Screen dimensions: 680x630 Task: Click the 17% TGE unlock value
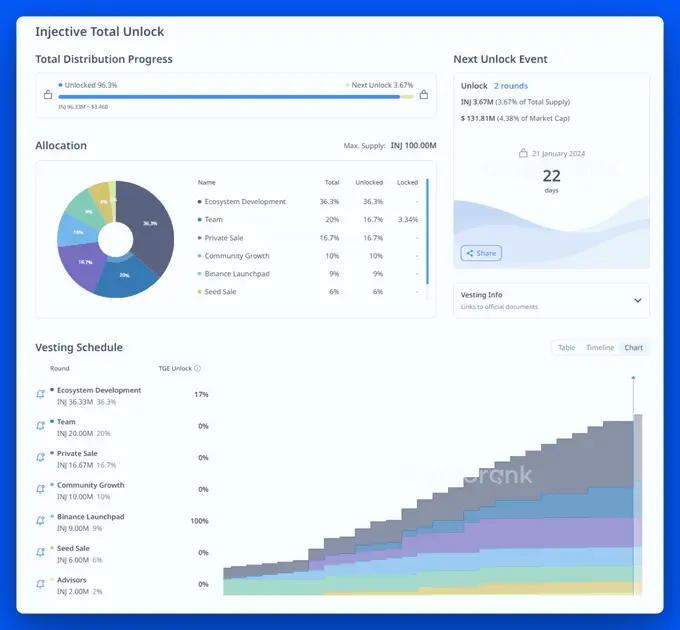[x=201, y=395]
